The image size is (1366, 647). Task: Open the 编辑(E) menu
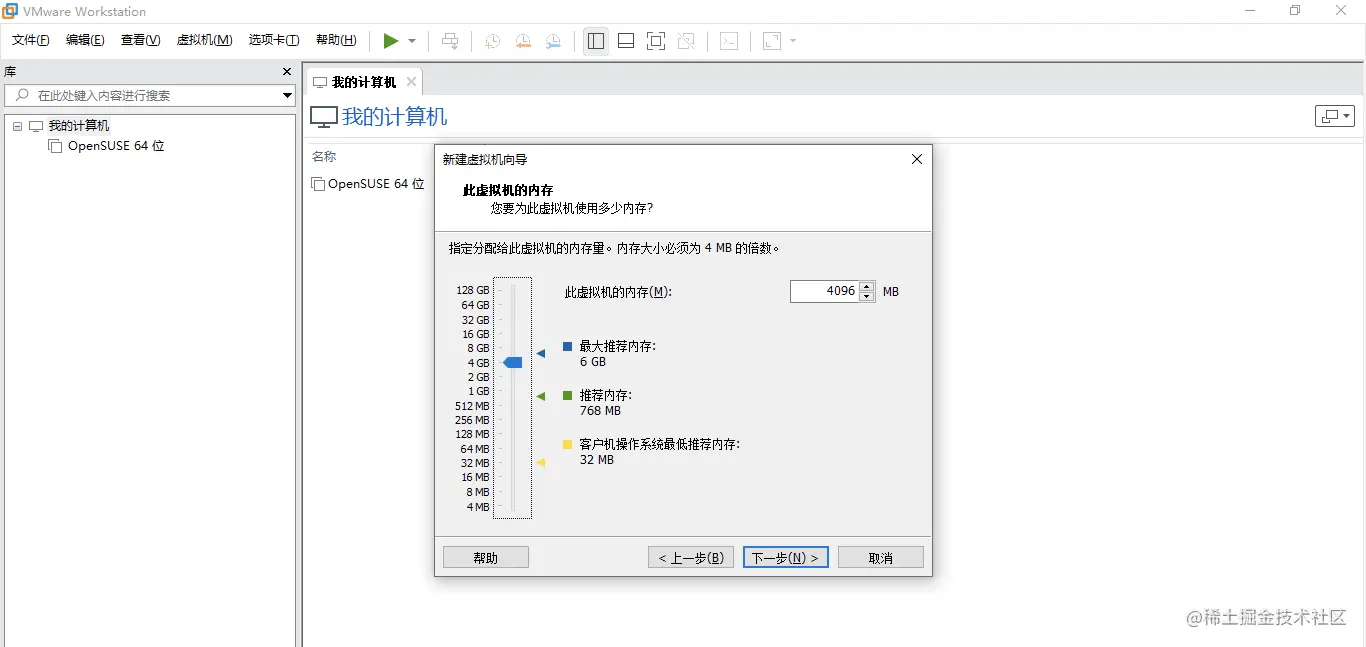pyautogui.click(x=85, y=40)
